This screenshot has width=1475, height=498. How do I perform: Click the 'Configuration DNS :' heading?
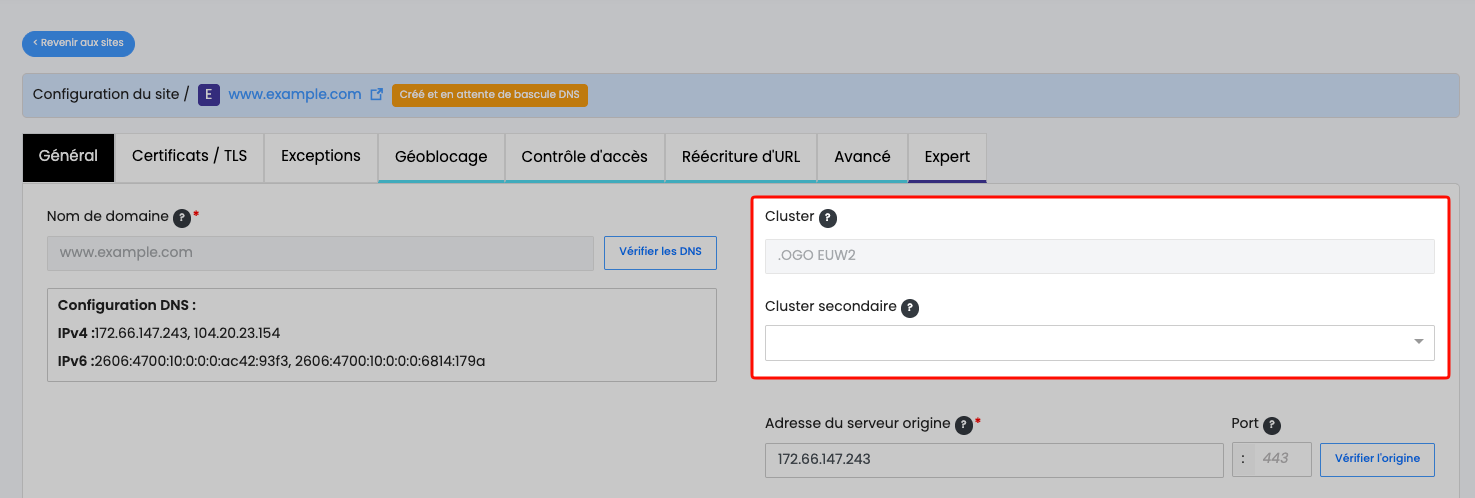click(x=127, y=305)
